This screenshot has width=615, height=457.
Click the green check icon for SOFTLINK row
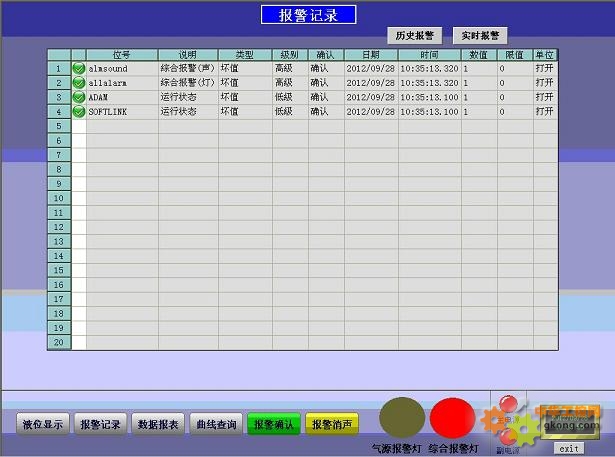79,112
